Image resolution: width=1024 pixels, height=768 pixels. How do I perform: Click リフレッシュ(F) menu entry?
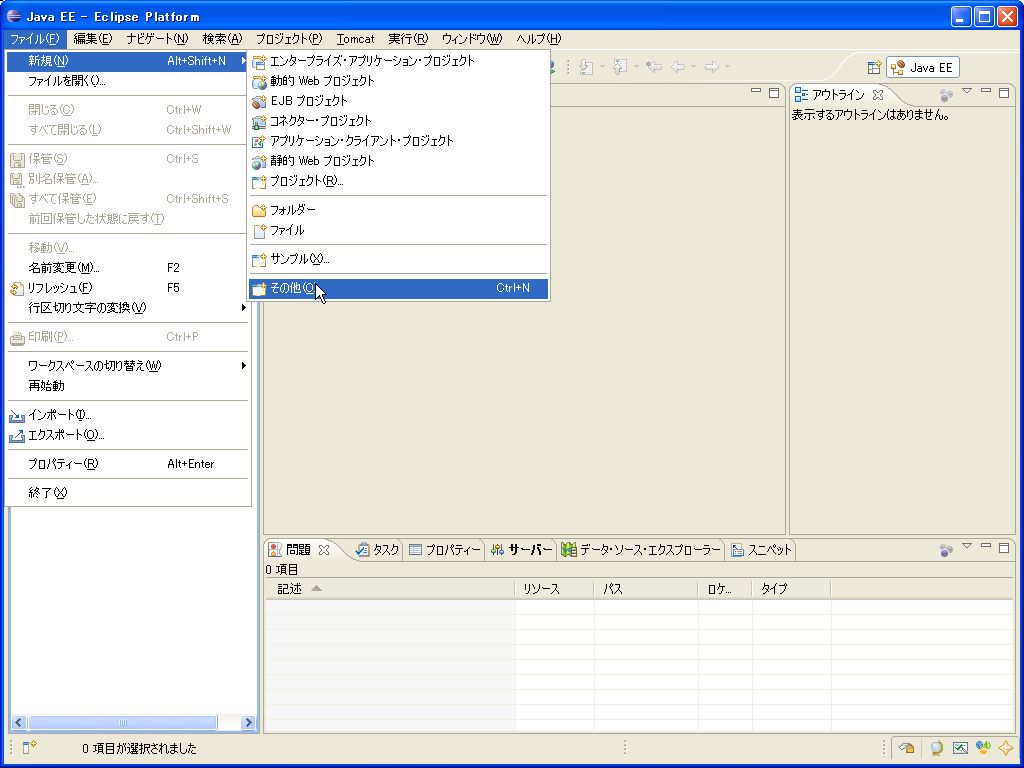tap(128, 288)
